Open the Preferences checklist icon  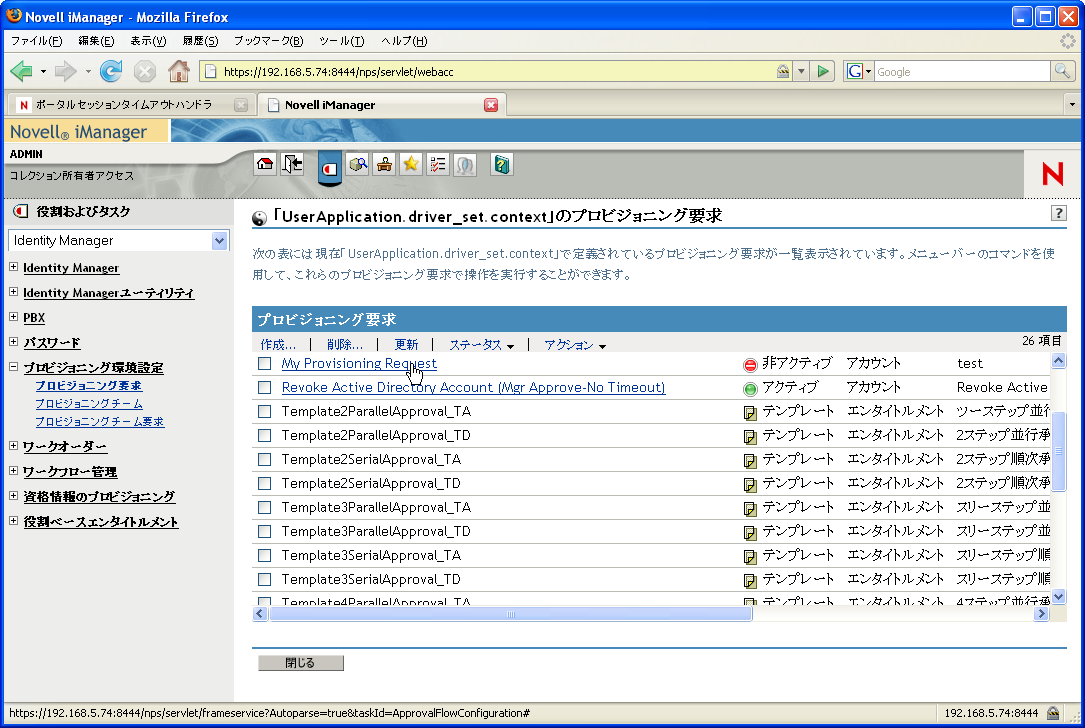tap(438, 165)
